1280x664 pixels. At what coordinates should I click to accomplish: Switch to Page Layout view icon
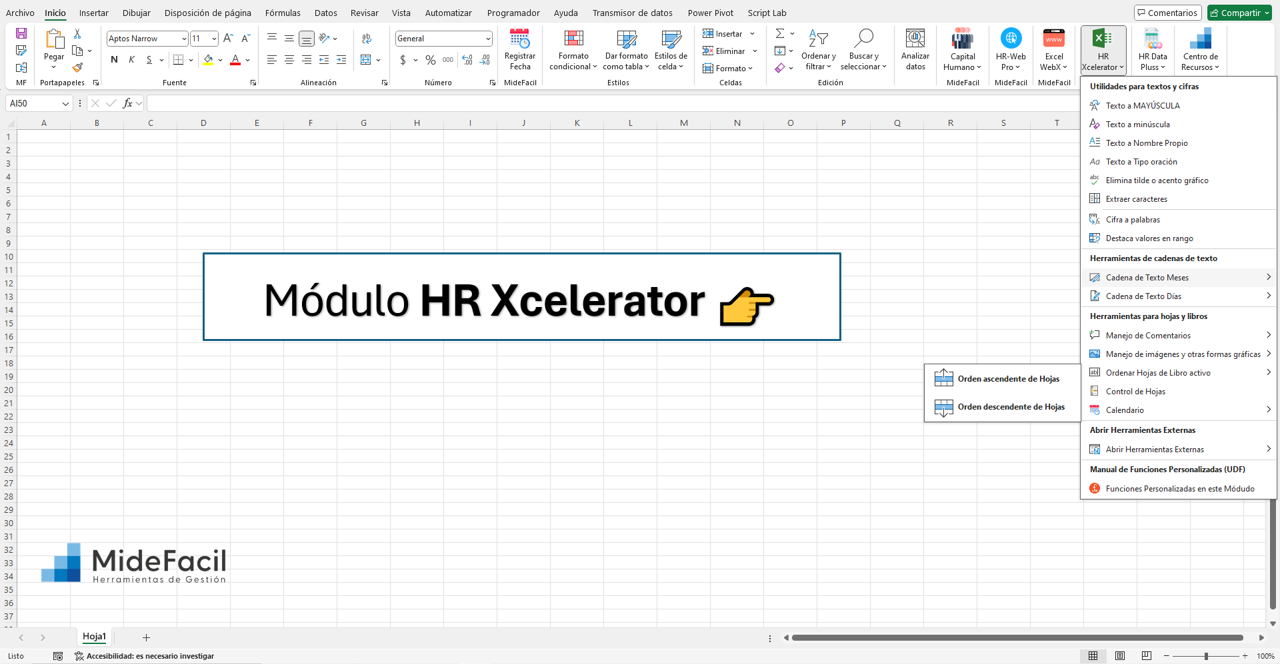[1120, 656]
